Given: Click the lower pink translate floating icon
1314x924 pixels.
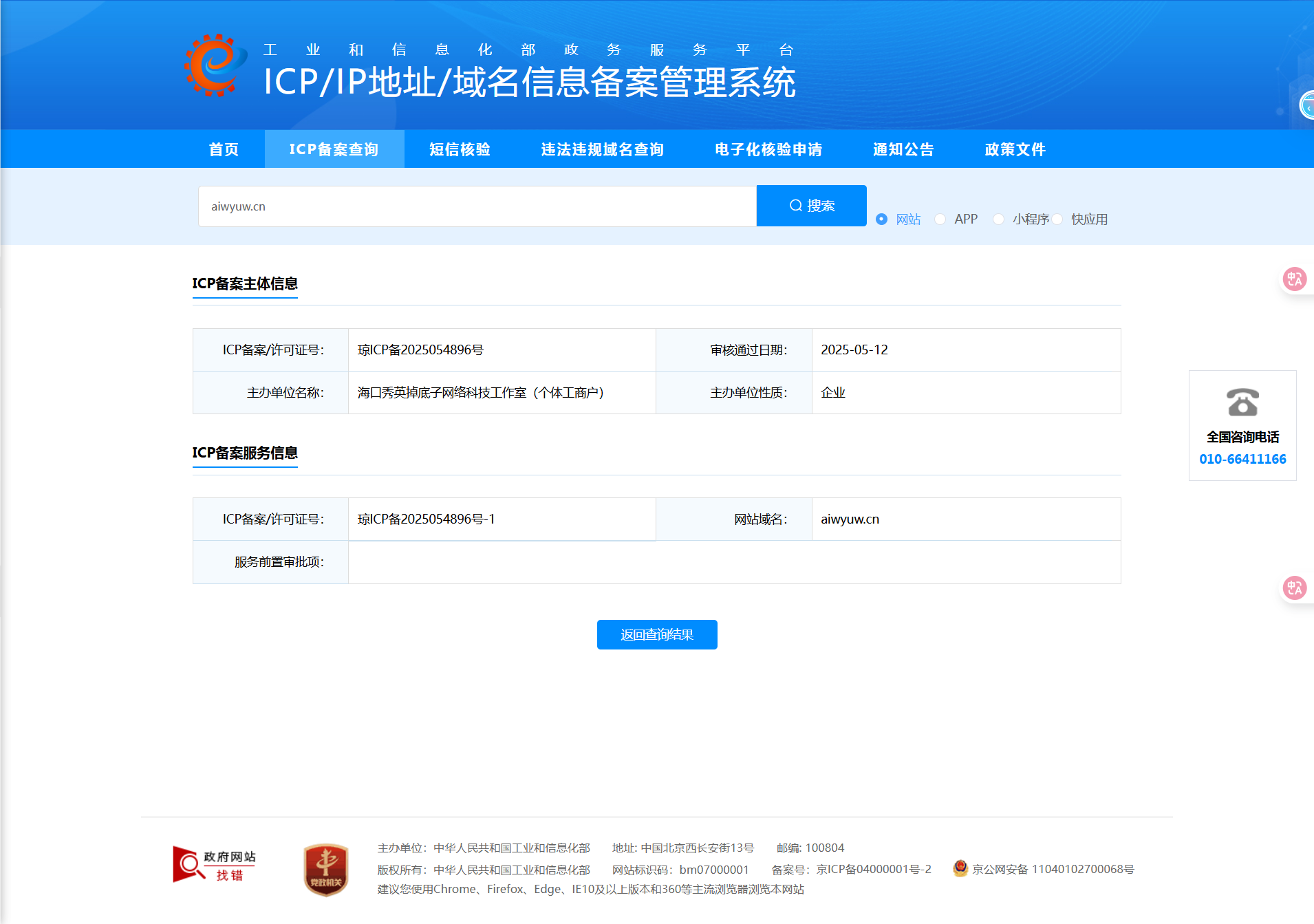Looking at the screenshot, I should (1295, 588).
